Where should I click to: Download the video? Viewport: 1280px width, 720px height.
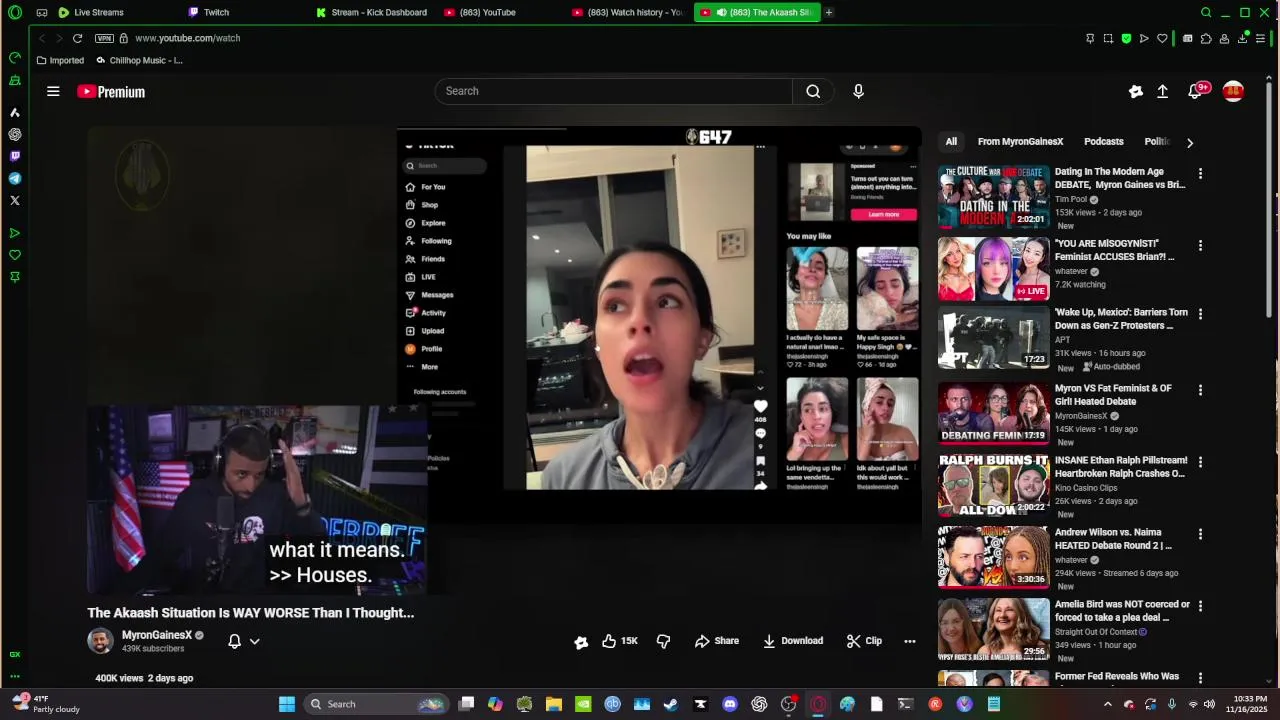pos(793,641)
